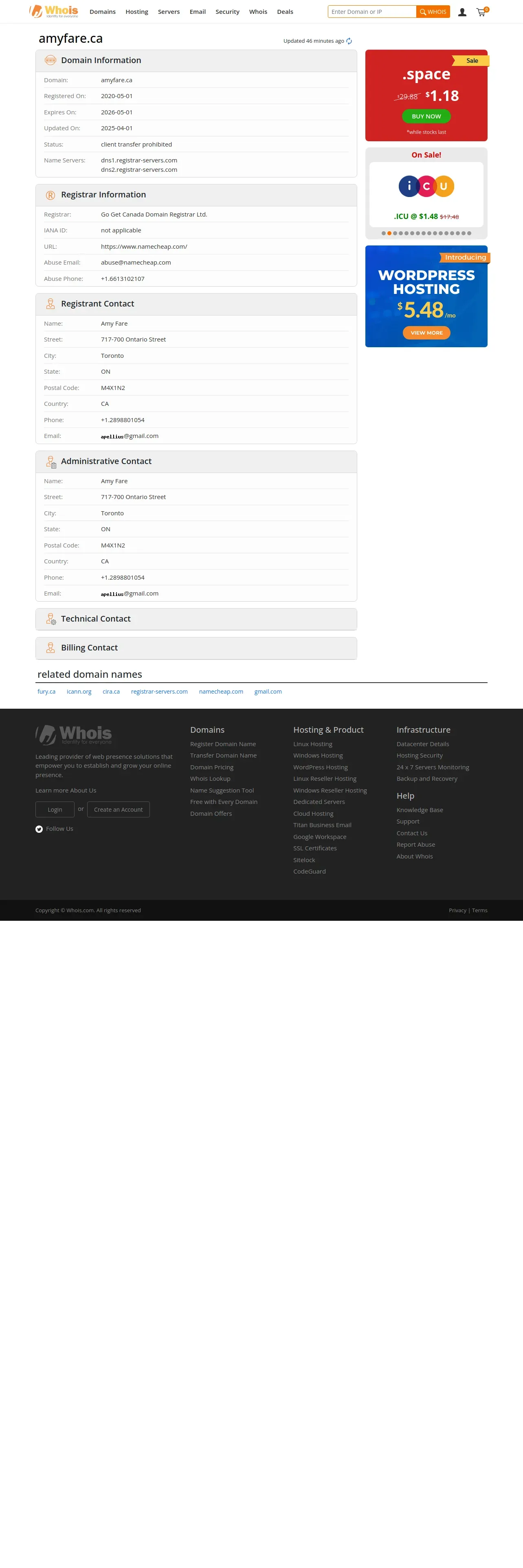Open the Domains menu
The height and width of the screenshot is (1568, 523).
pos(102,11)
